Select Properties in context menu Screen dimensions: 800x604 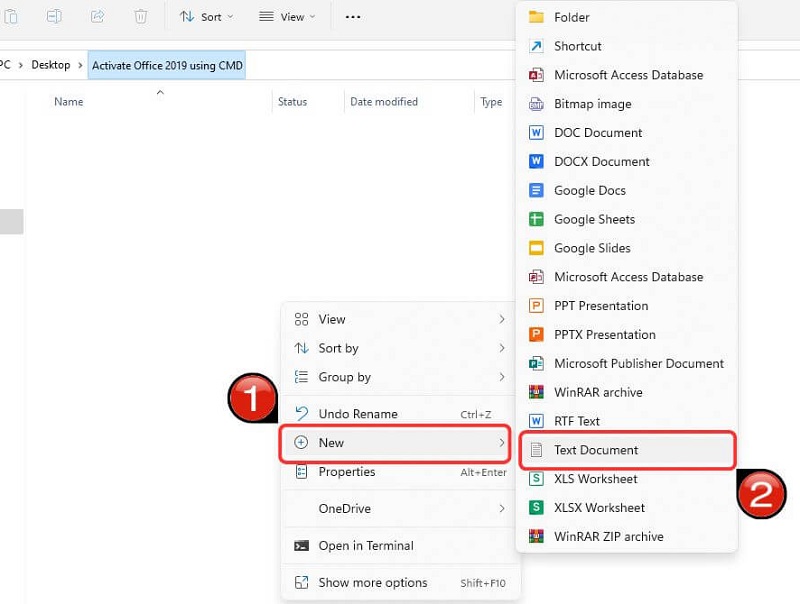coord(399,472)
